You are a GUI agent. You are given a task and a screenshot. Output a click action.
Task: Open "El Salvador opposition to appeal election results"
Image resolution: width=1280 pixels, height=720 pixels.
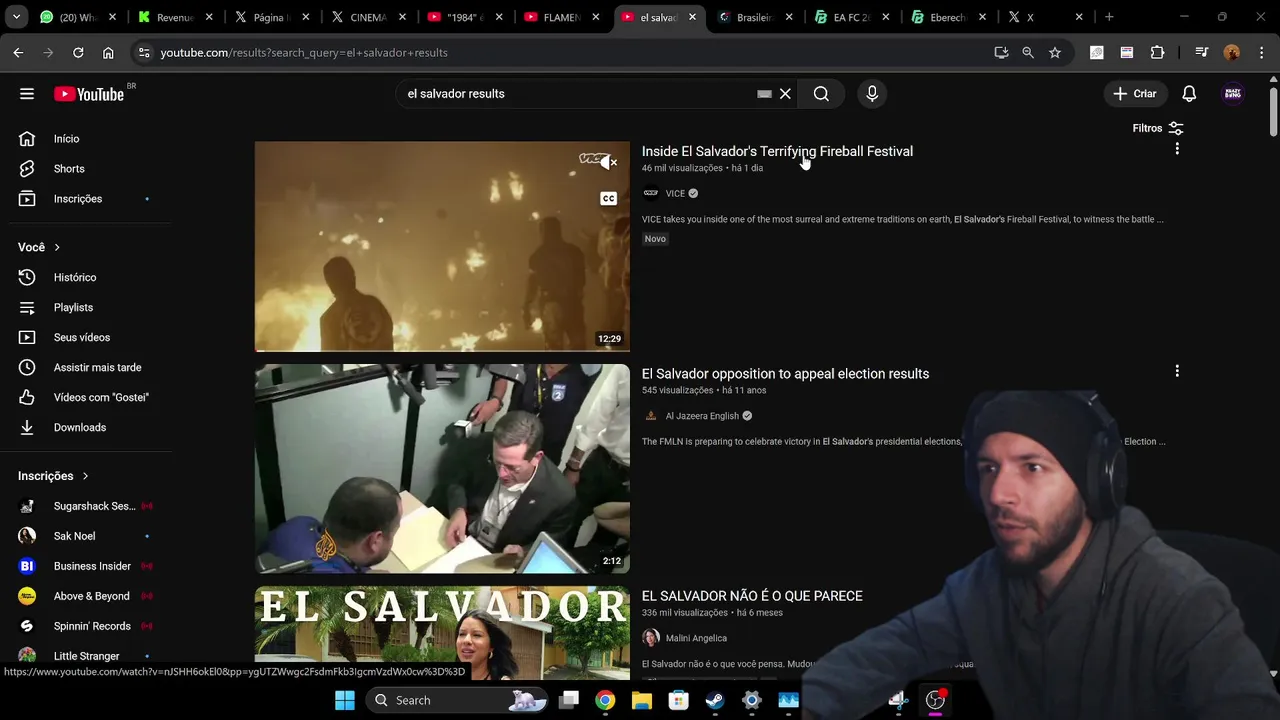(785, 373)
